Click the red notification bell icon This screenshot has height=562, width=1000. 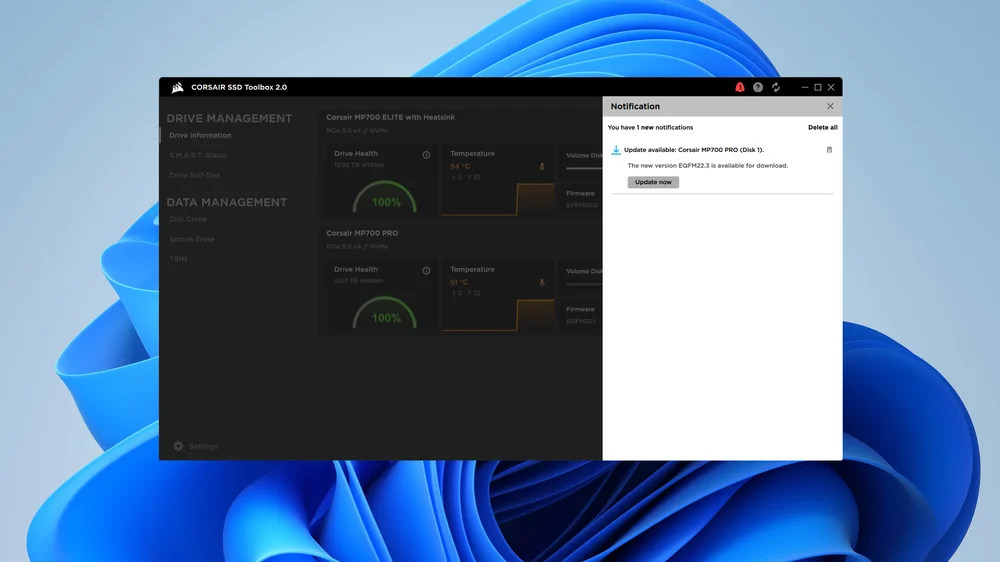tap(740, 87)
